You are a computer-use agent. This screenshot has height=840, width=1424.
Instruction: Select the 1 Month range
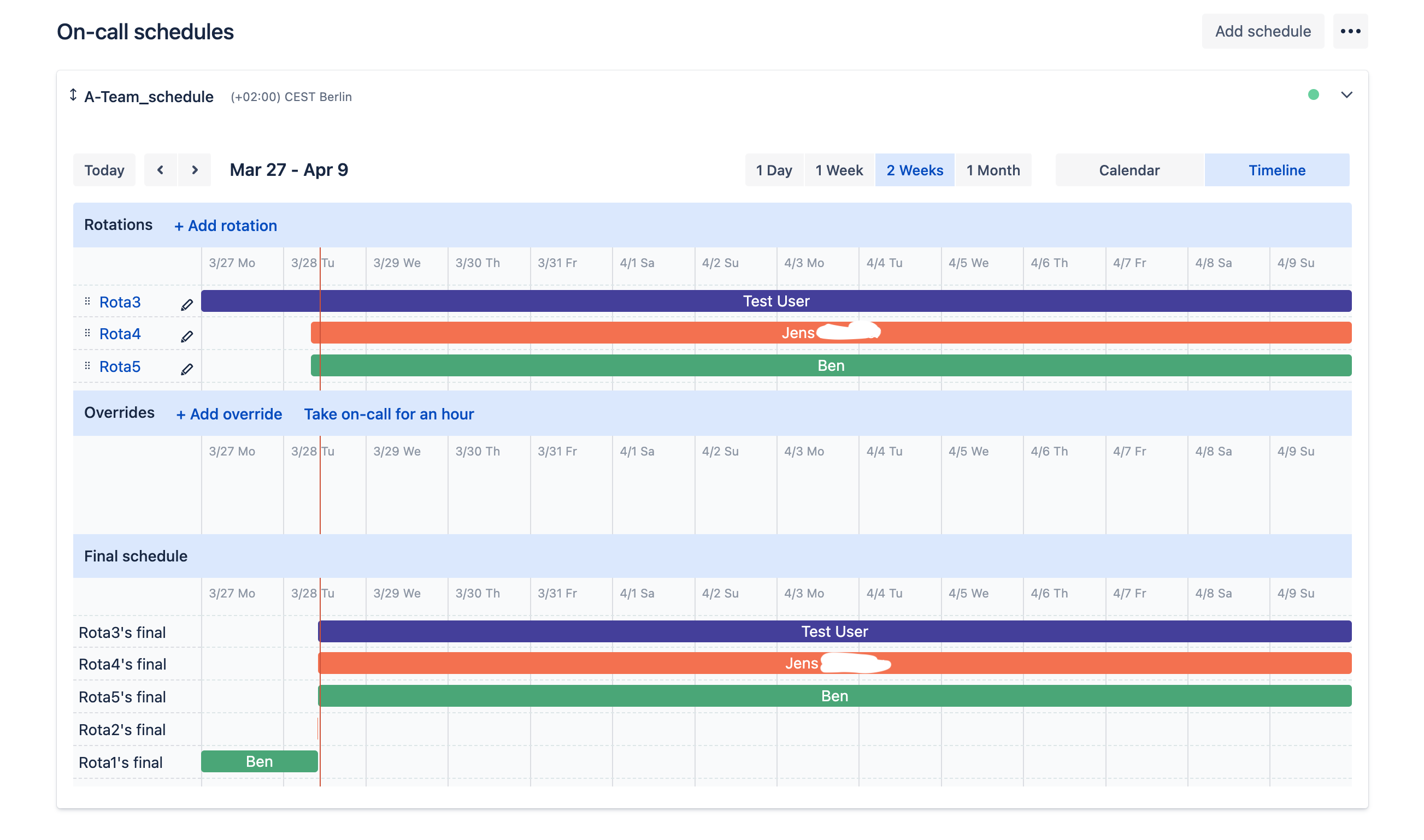[x=993, y=170]
